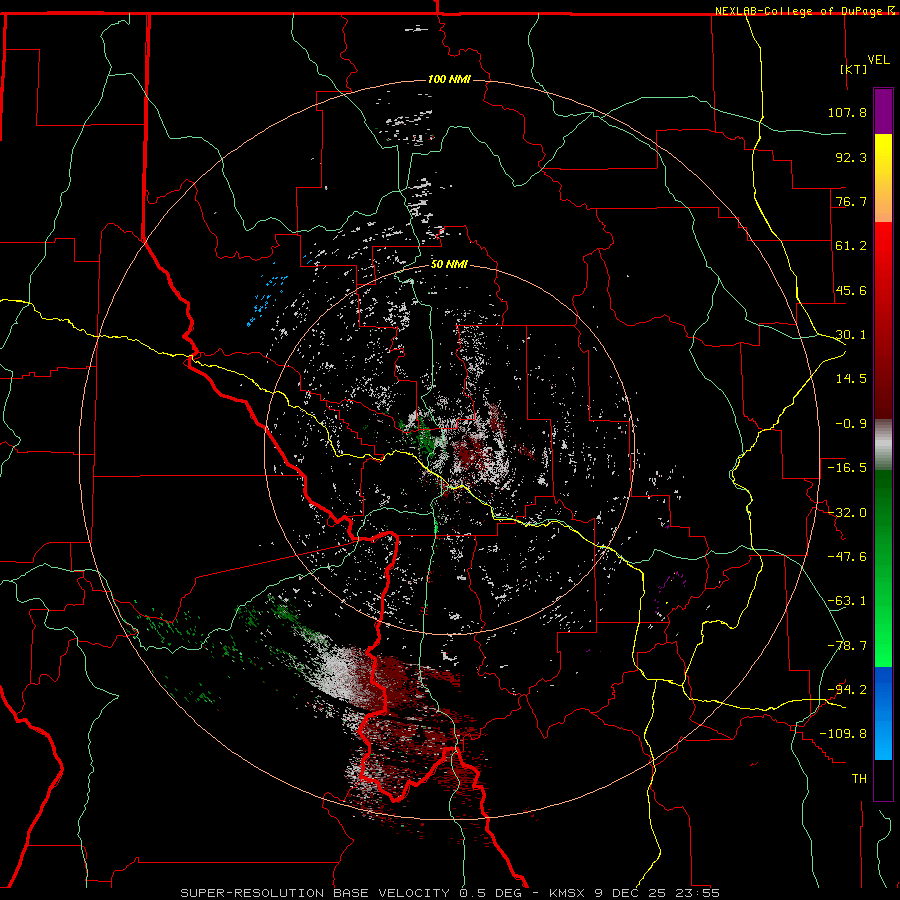Click the 100 NMI range ring label

click(x=449, y=79)
